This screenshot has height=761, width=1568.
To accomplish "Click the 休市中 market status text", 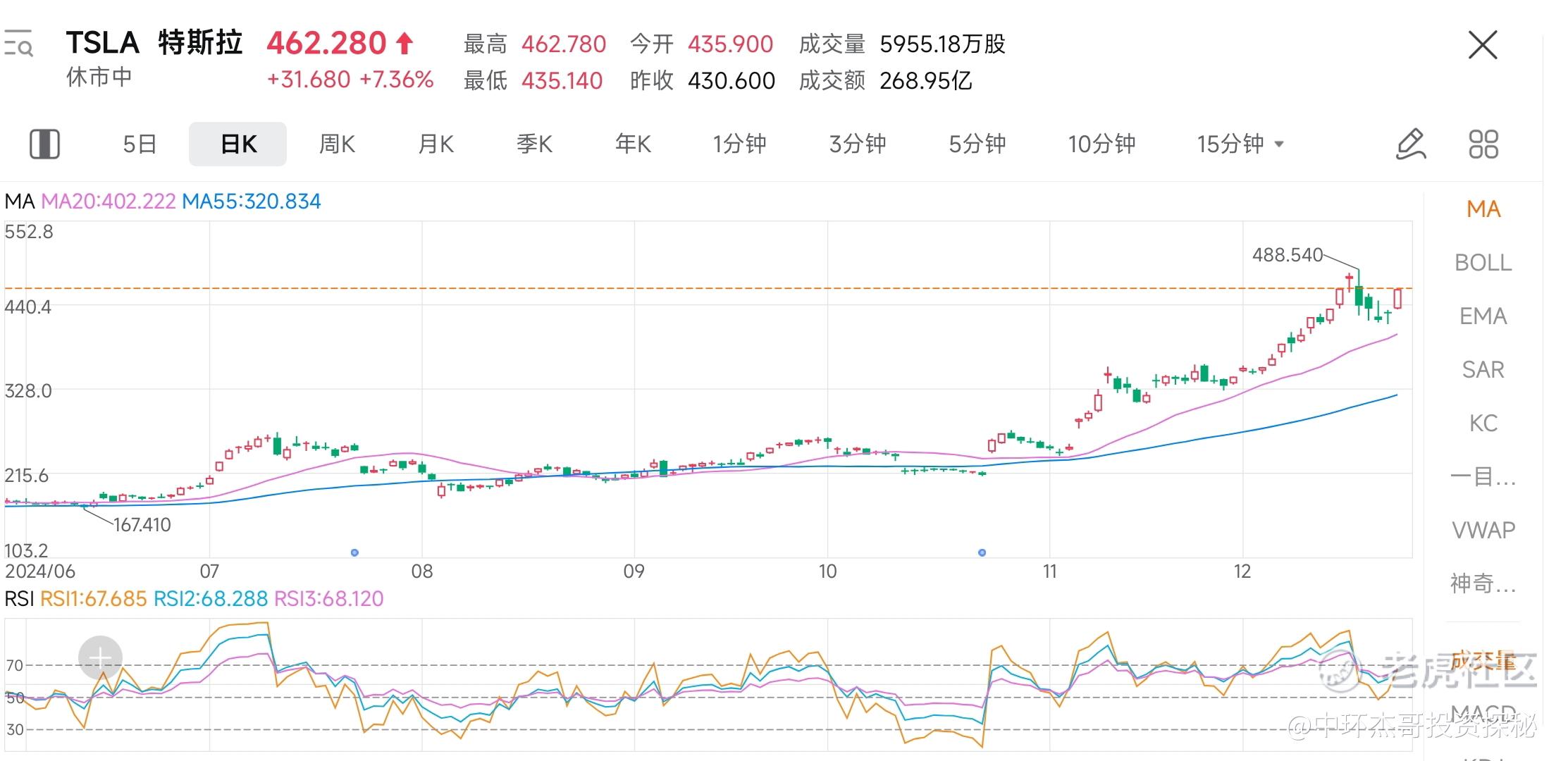I will (99, 77).
